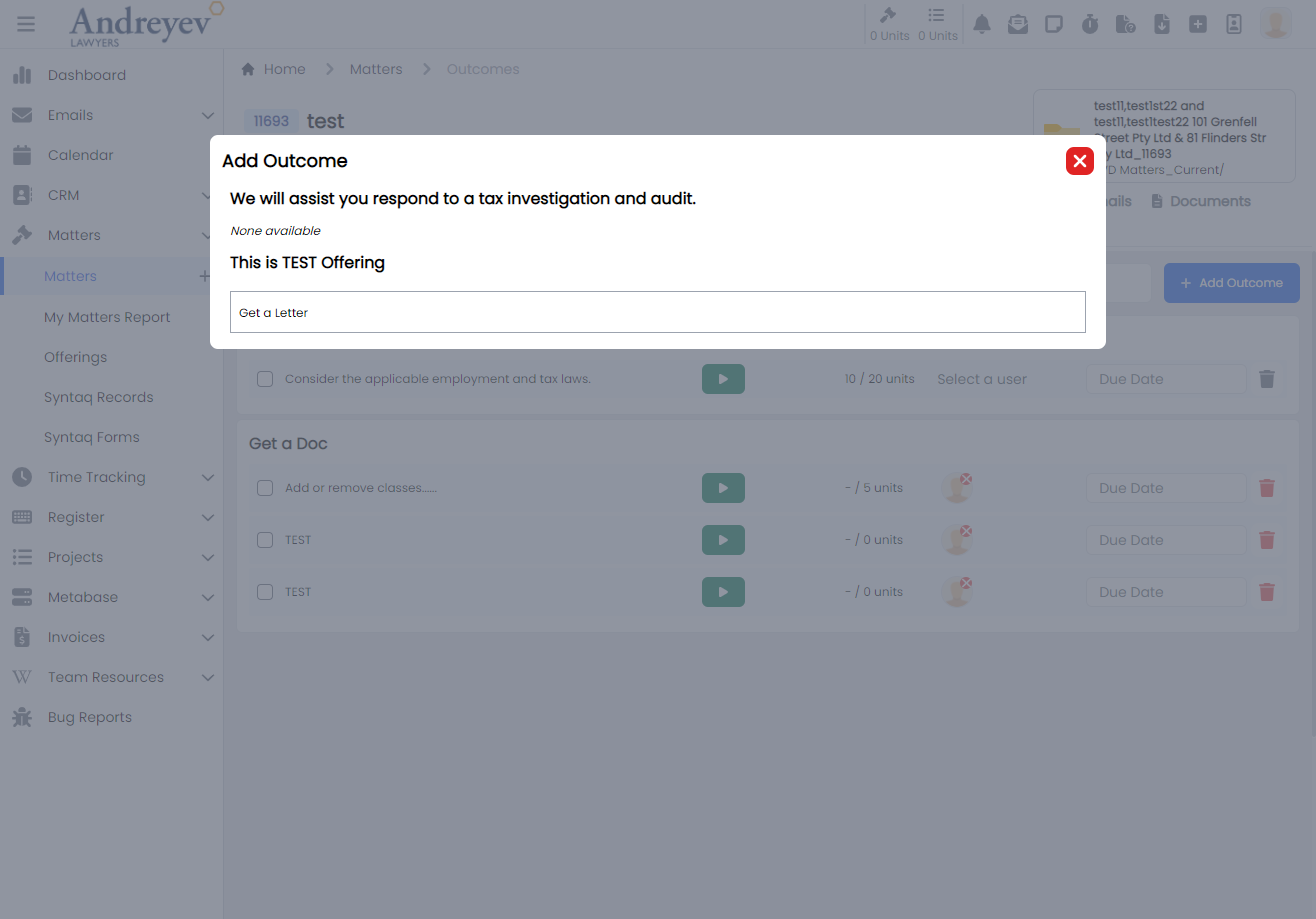Viewport: 1316px width, 919px height.
Task: Click the plus square icon in header
Action: pos(1197,25)
